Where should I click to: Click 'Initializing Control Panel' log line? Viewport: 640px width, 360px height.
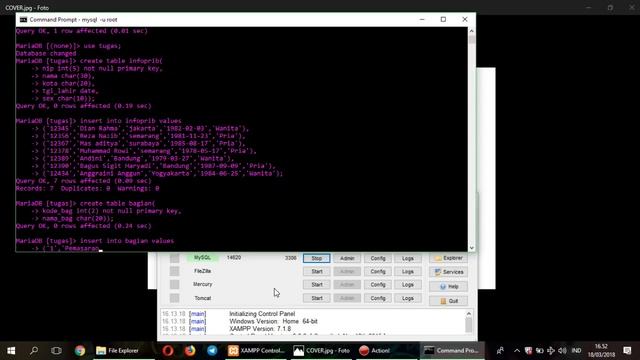262,314
